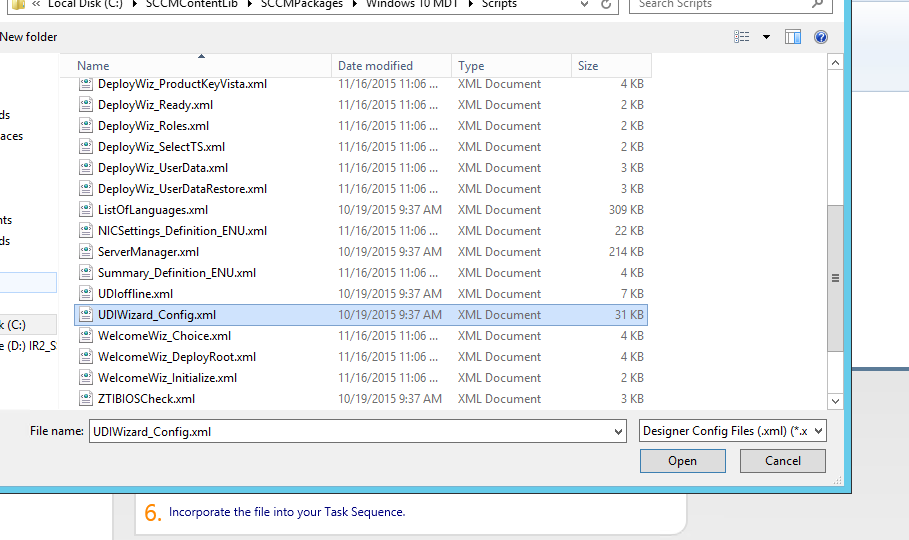The height and width of the screenshot is (540, 909).
Task: Click the ListOfLanguages.xml file name
Action: point(152,210)
